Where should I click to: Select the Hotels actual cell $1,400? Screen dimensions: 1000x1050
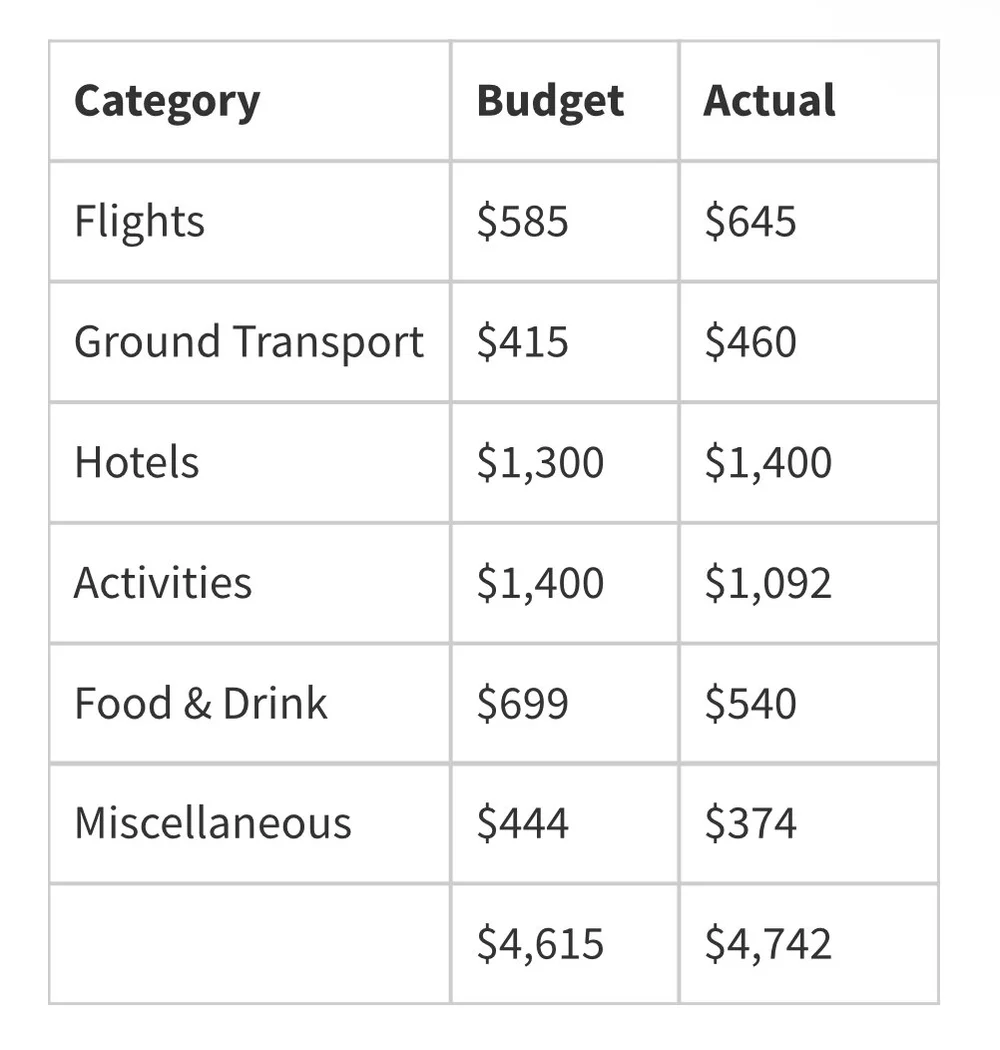(x=808, y=463)
